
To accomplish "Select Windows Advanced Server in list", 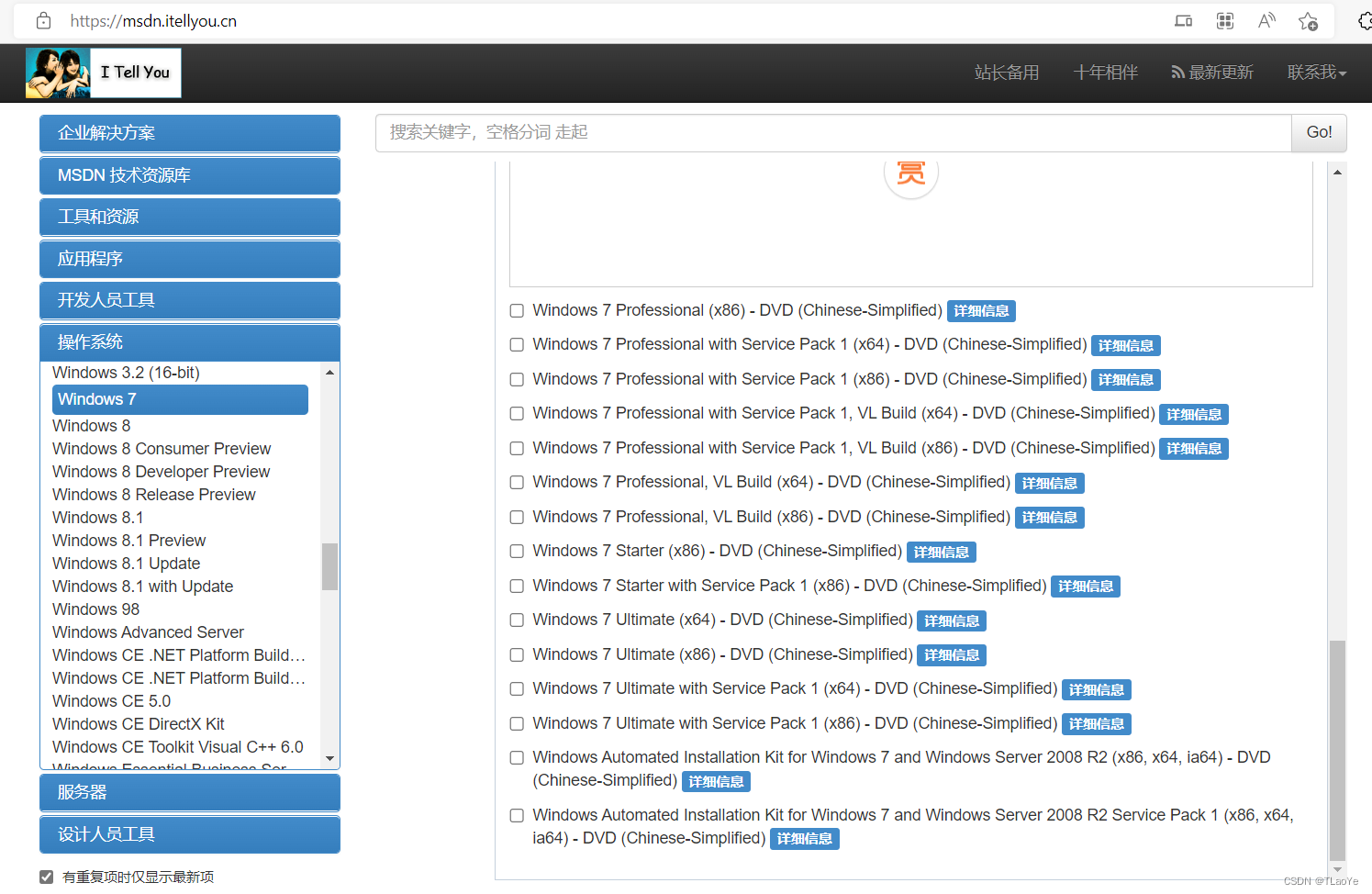I will pos(149,632).
